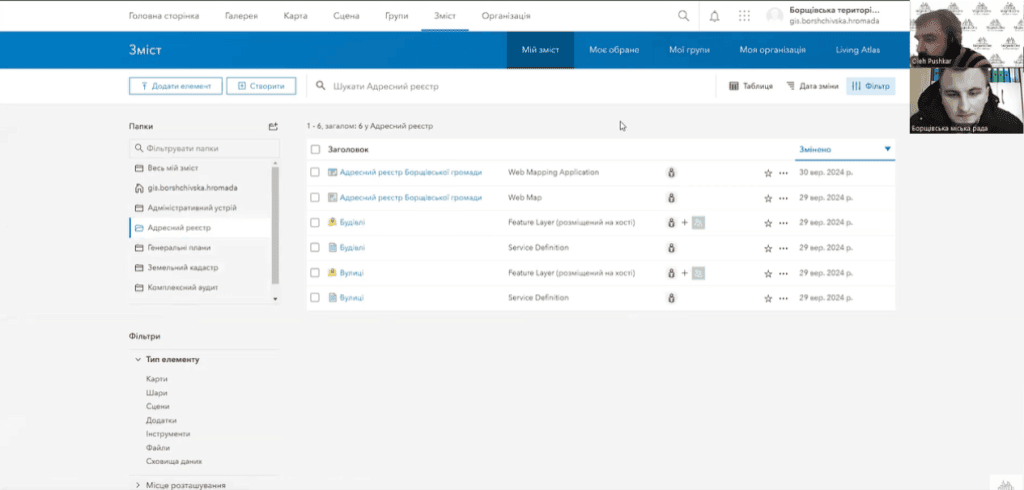This screenshot has height=490, width=1024.
Task: Expand the Місце розташування filter section
Action: (x=138, y=485)
